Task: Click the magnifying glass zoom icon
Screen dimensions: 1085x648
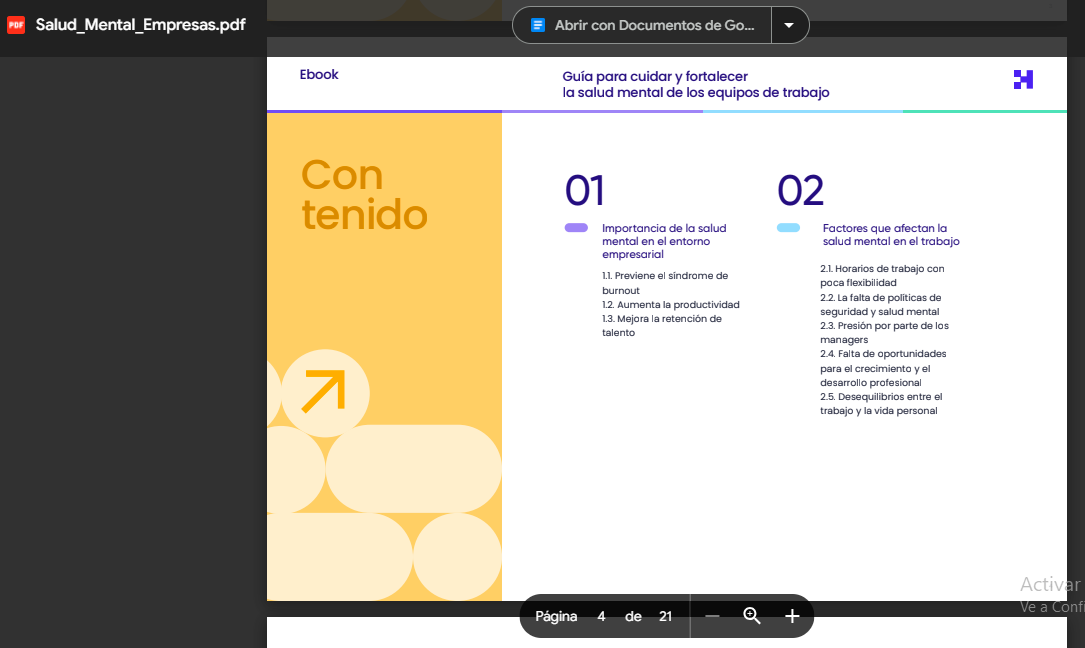Action: pos(751,616)
